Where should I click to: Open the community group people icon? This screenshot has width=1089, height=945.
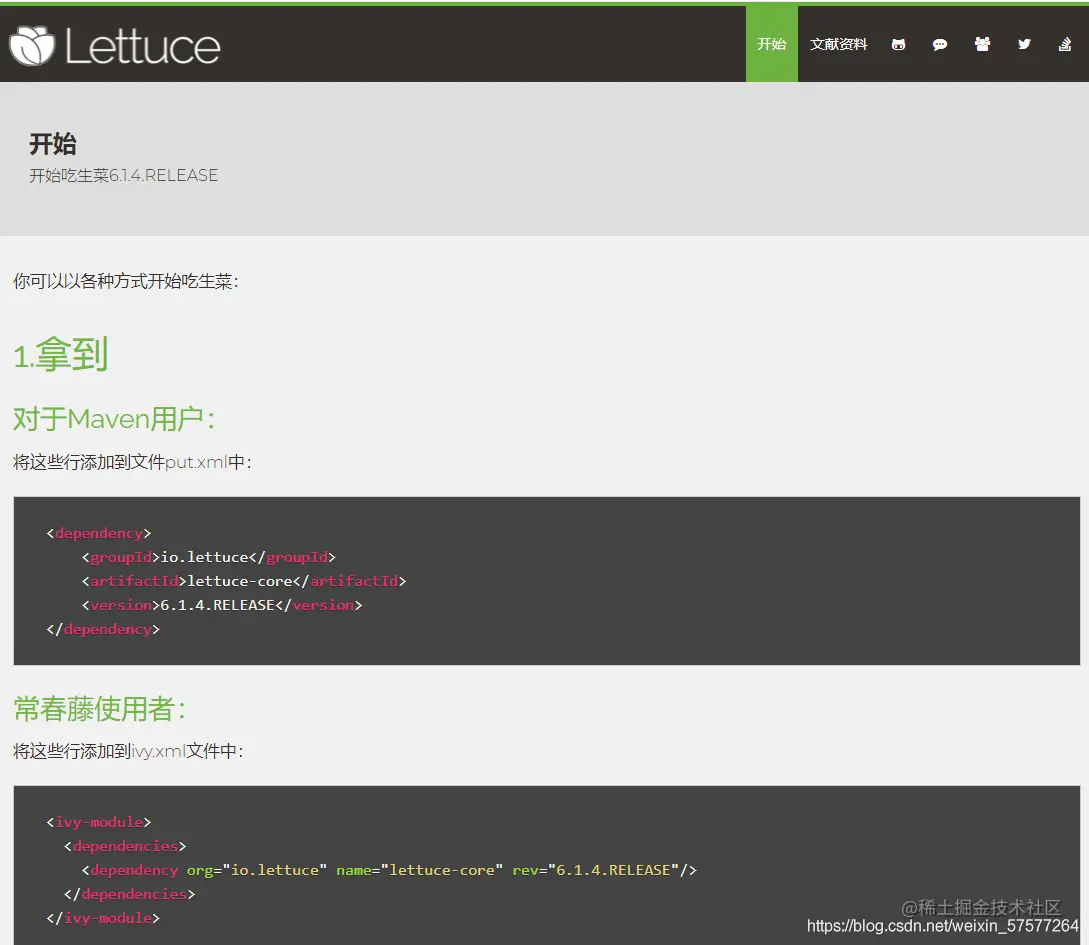(982, 44)
